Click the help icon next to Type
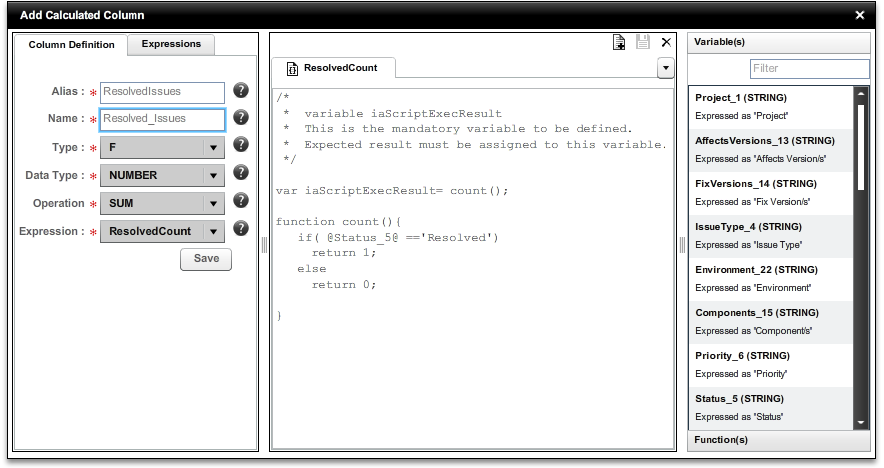Screen dimensions: 884x468 (241, 144)
